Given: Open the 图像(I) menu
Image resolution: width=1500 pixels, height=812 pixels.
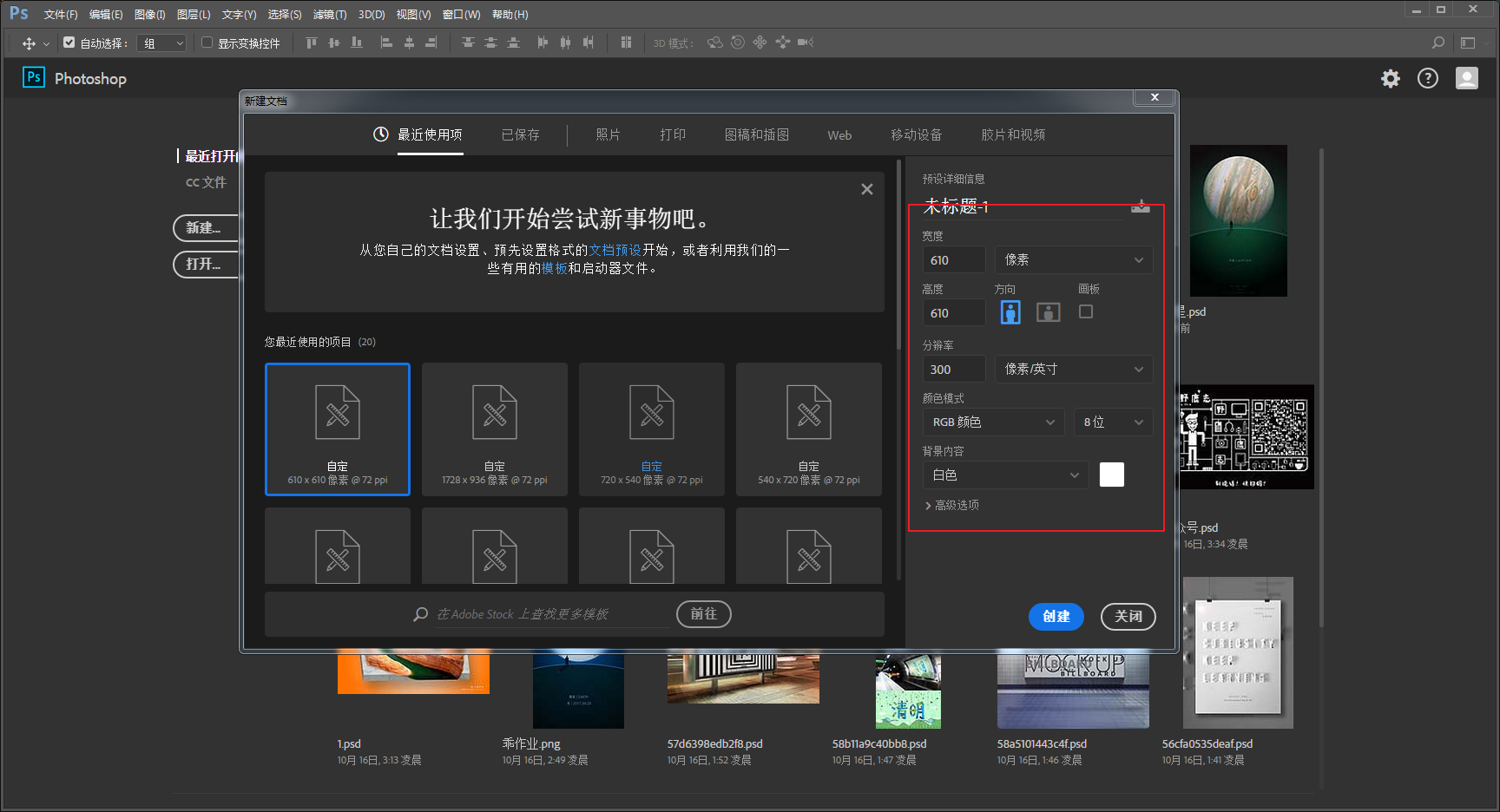Looking at the screenshot, I should click(x=149, y=15).
